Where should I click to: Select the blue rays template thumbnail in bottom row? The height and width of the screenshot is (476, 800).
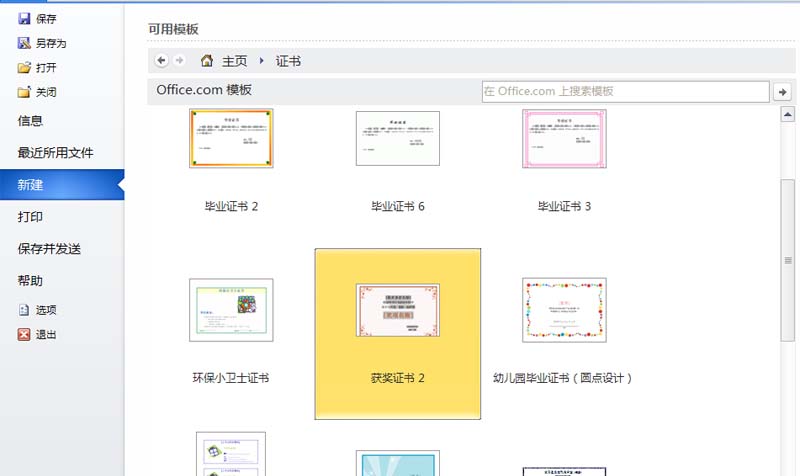point(398,463)
